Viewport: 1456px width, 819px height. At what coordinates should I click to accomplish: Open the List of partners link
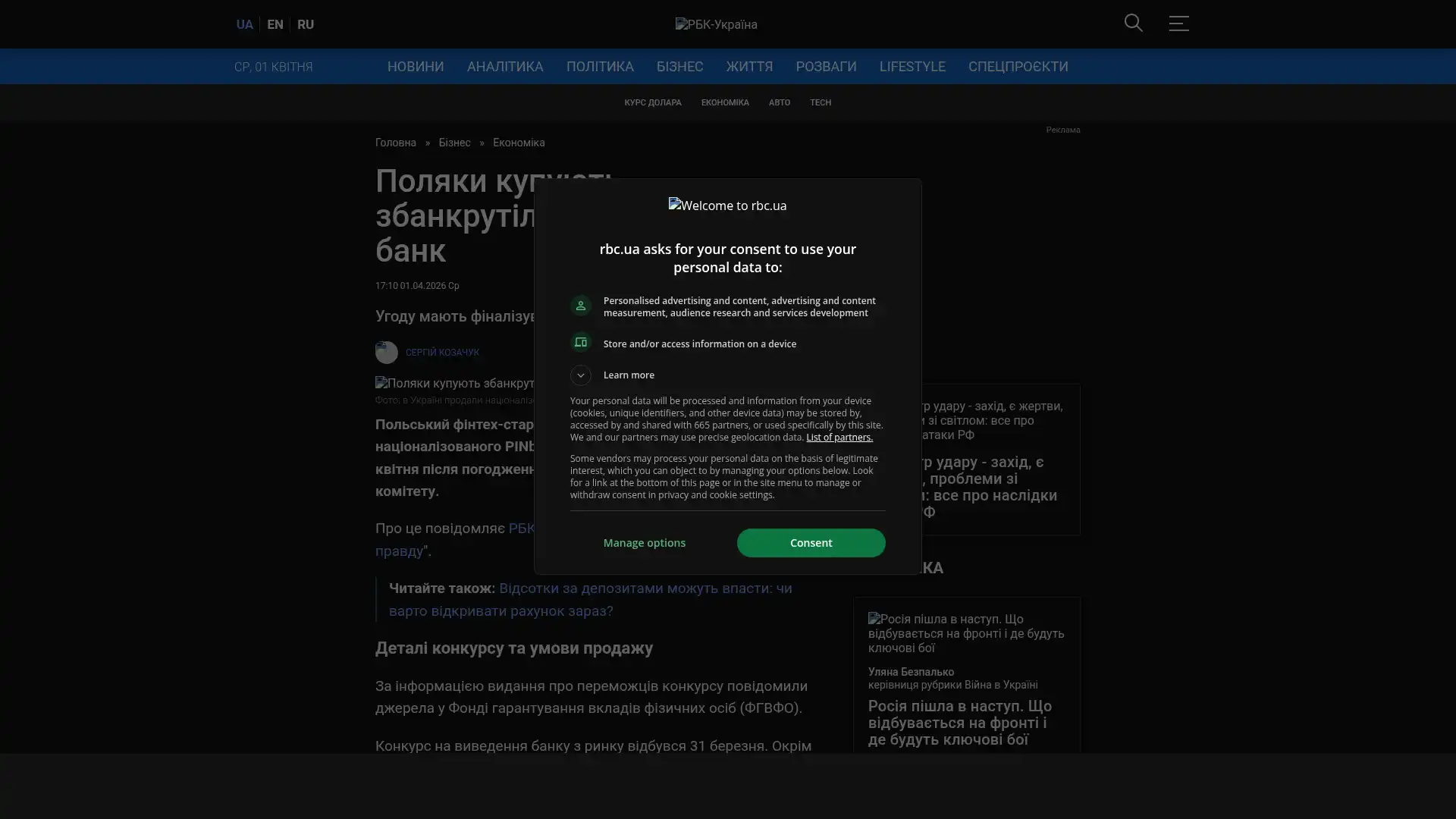coord(839,438)
